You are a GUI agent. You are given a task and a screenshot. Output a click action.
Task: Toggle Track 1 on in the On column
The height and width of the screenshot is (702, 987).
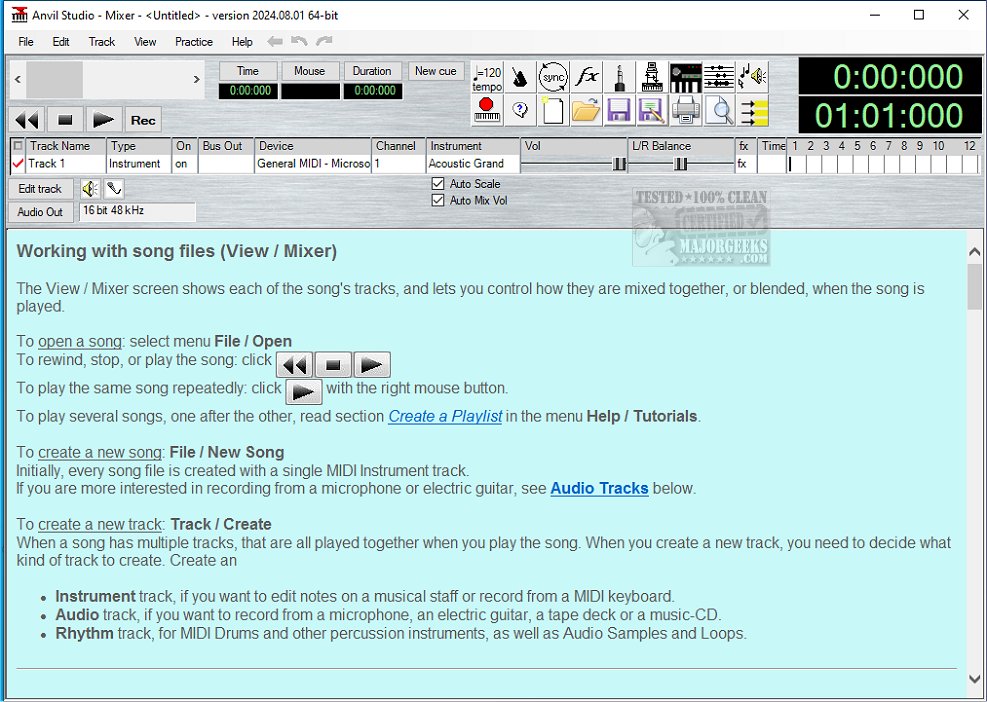[183, 163]
